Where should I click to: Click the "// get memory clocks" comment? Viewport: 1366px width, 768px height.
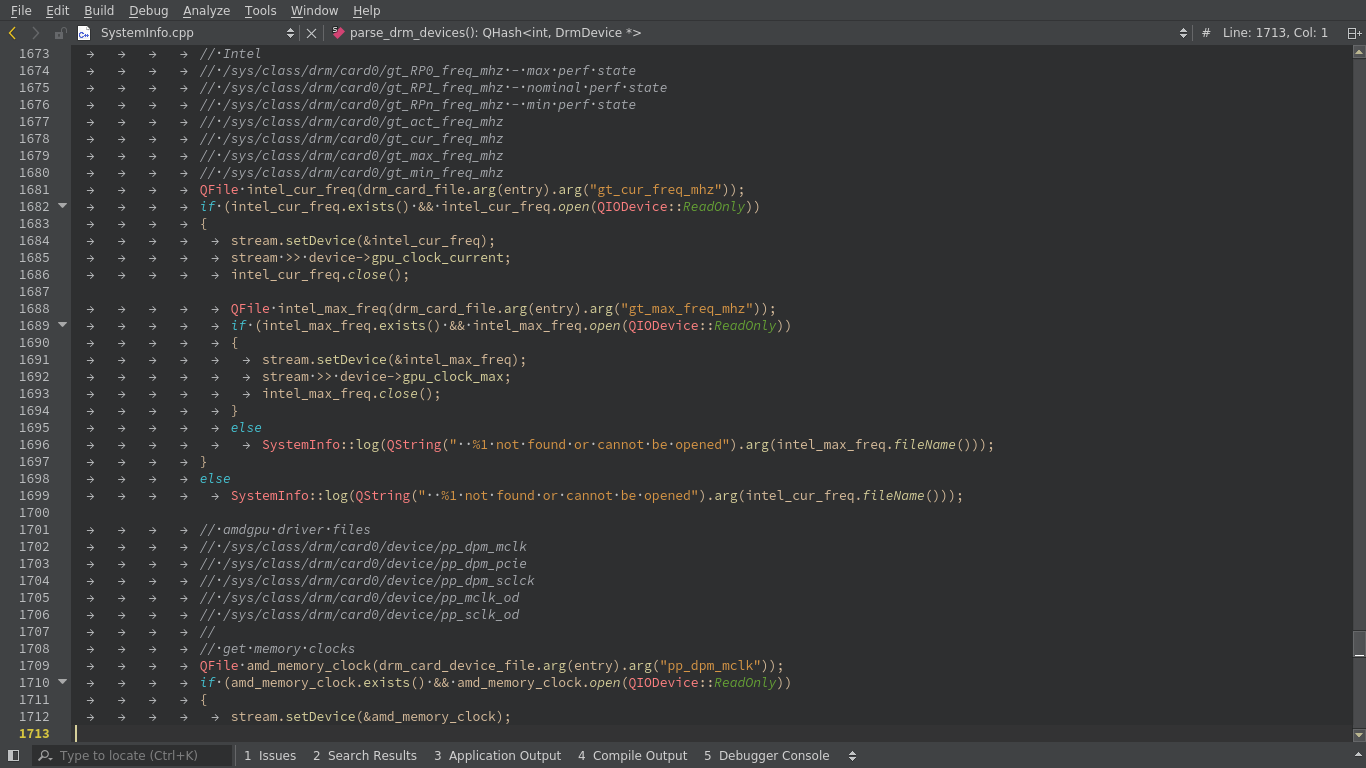[277, 649]
